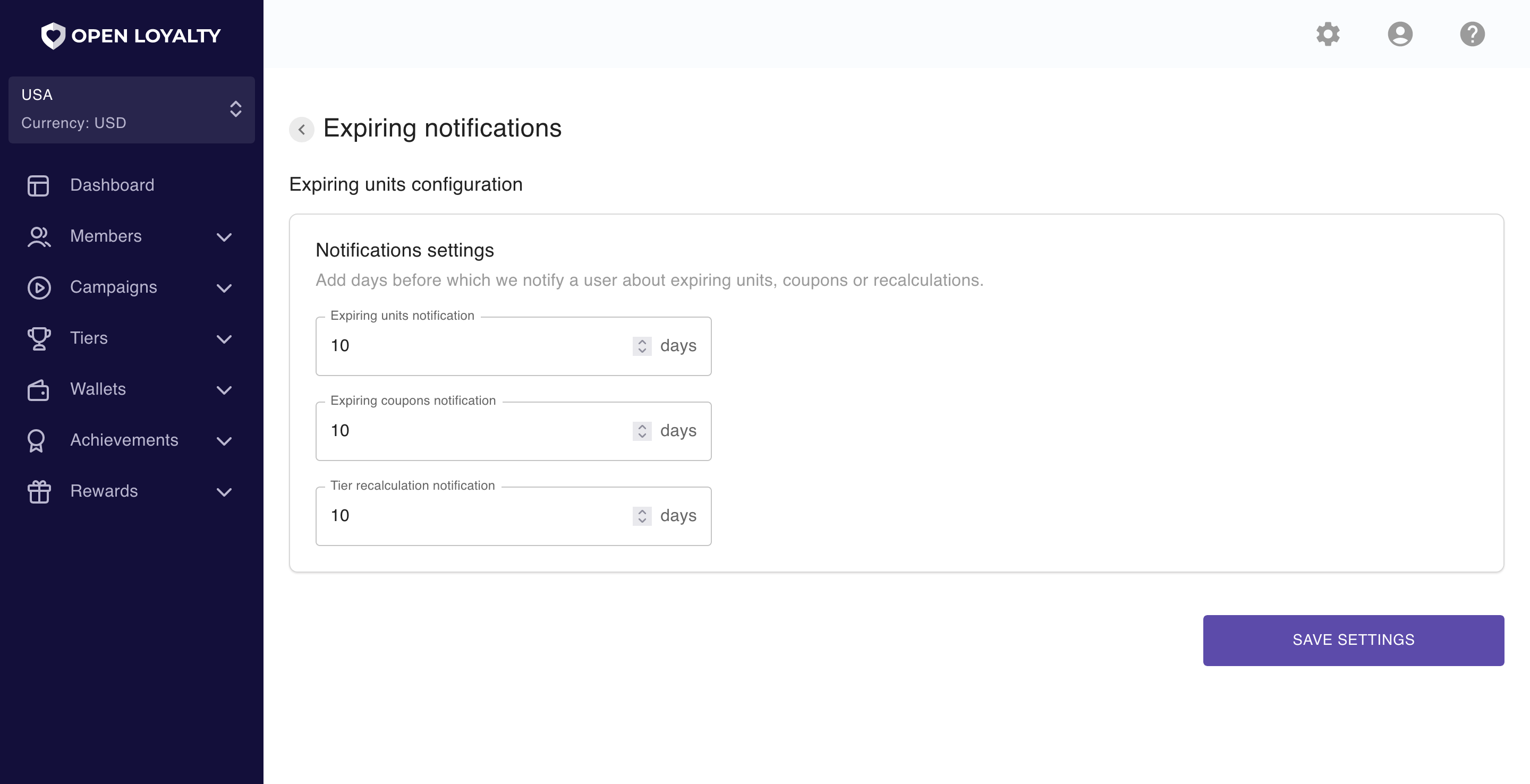Image resolution: width=1530 pixels, height=784 pixels.
Task: Click the Wallets wallet icon
Action: pos(39,390)
